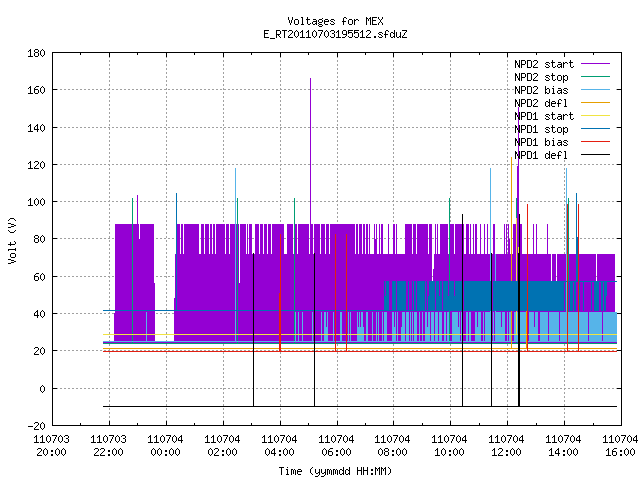Click the NPD2 stop legend label

(541, 77)
